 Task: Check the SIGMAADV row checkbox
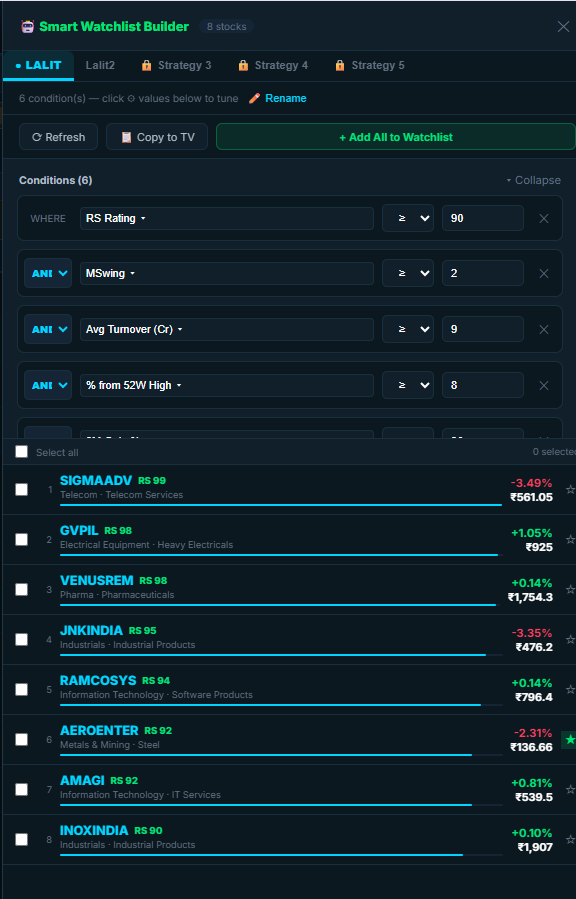point(21,489)
